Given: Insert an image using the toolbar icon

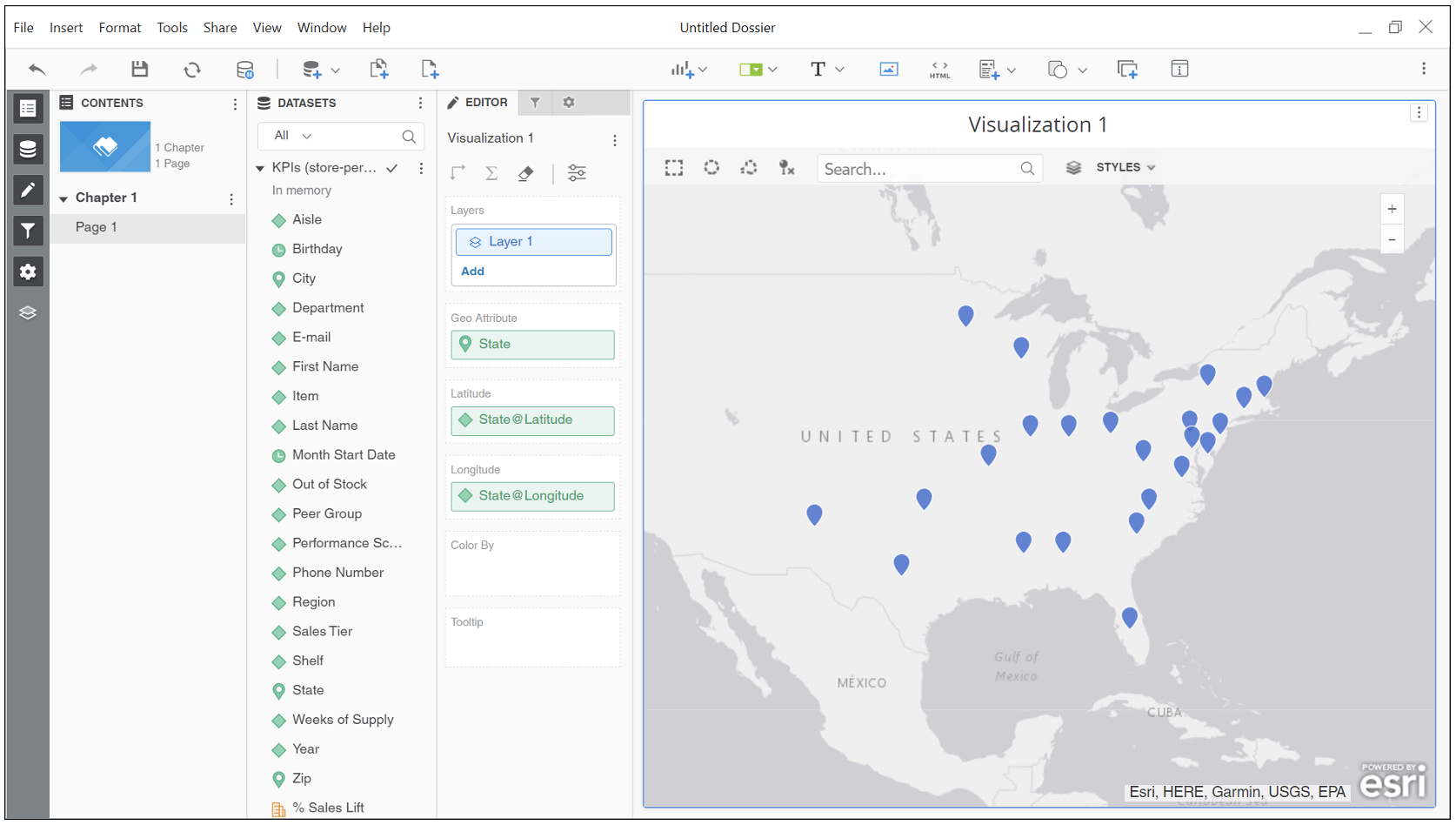Looking at the screenshot, I should [888, 69].
